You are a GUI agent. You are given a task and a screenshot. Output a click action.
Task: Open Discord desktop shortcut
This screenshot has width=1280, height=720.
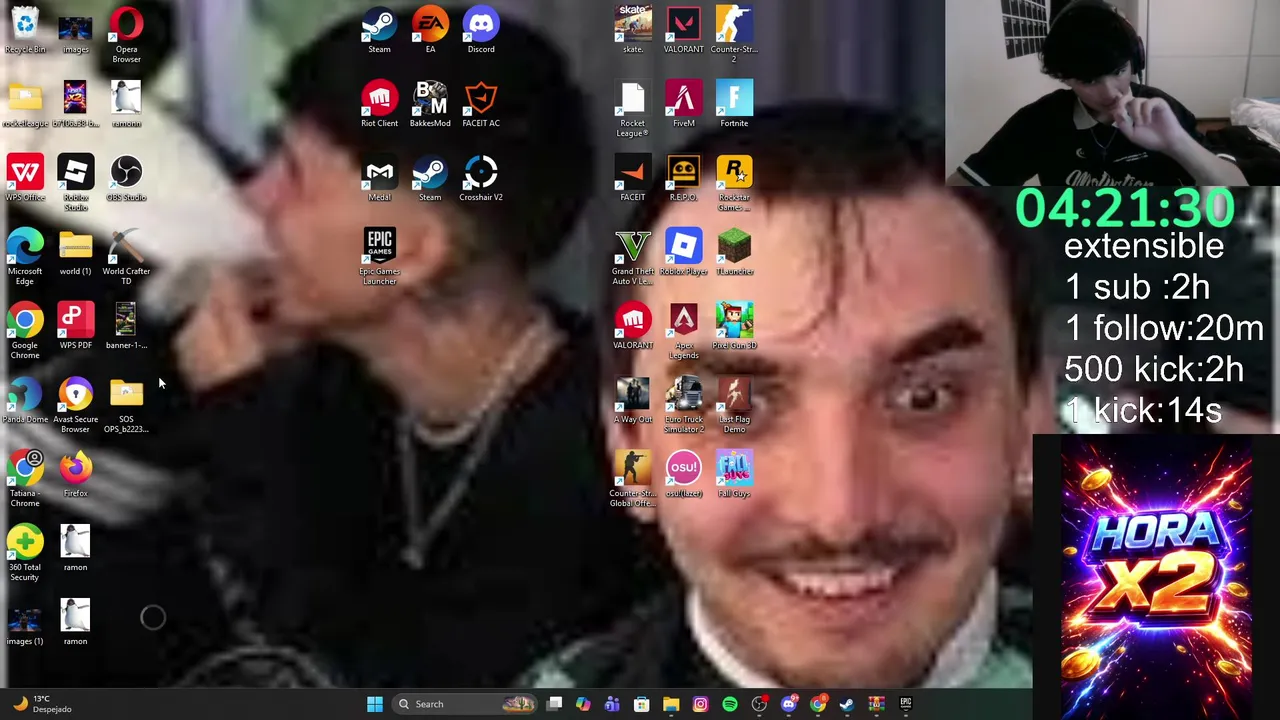pos(481,30)
